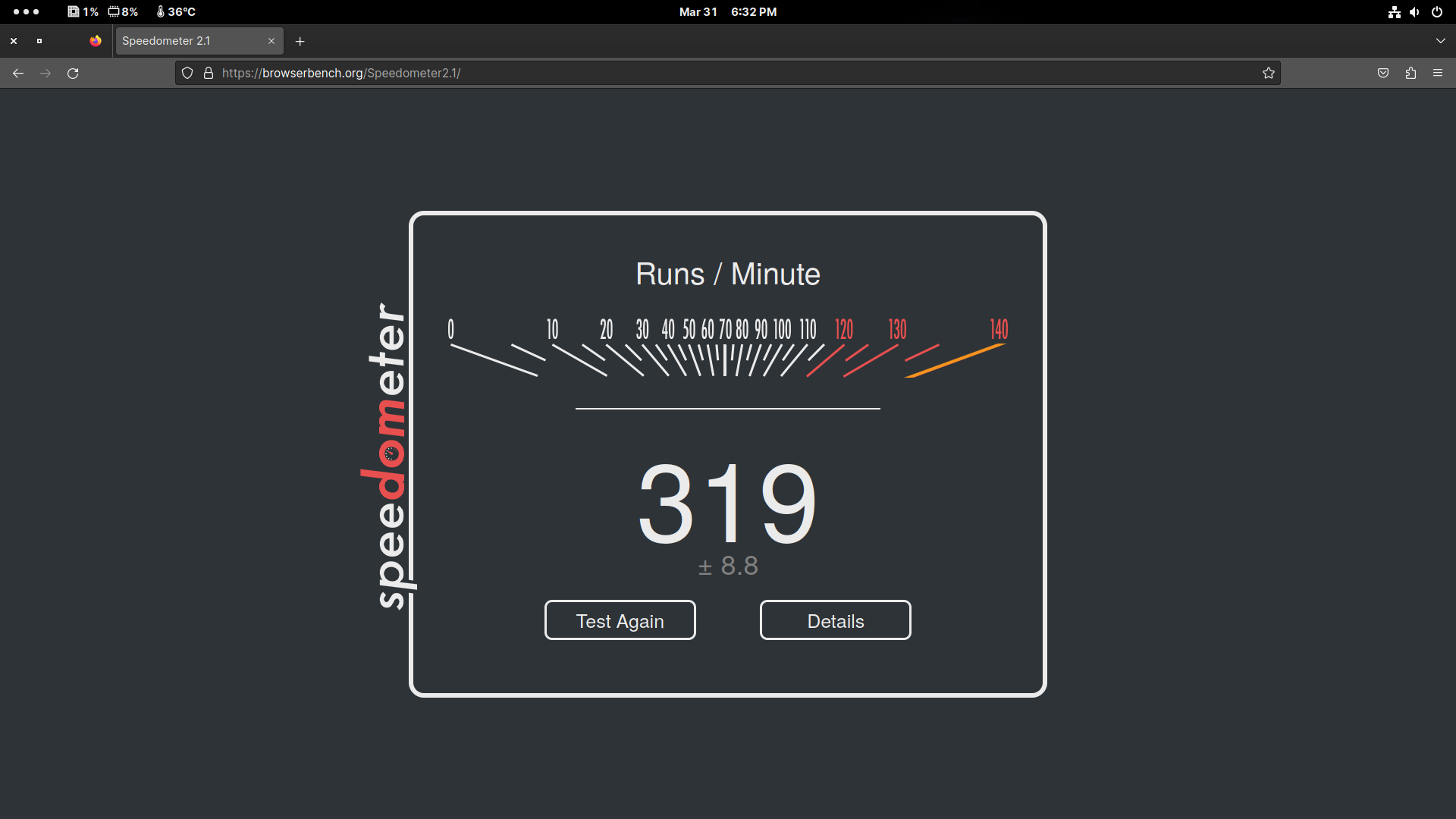
Task: Click the 0 gauge label
Action: coord(450,329)
